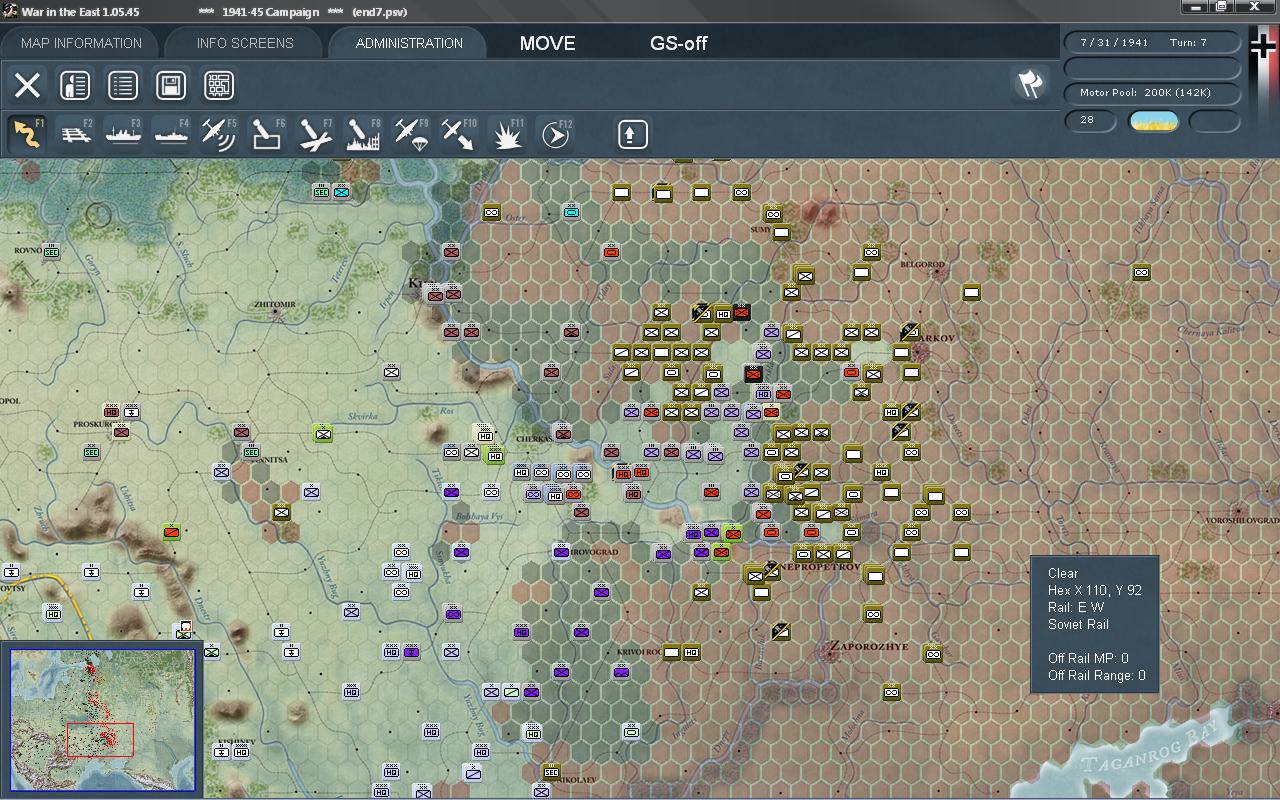The height and width of the screenshot is (800, 1280).
Task: Select the SEC unit beside ROVNO
Action: [x=51, y=252]
